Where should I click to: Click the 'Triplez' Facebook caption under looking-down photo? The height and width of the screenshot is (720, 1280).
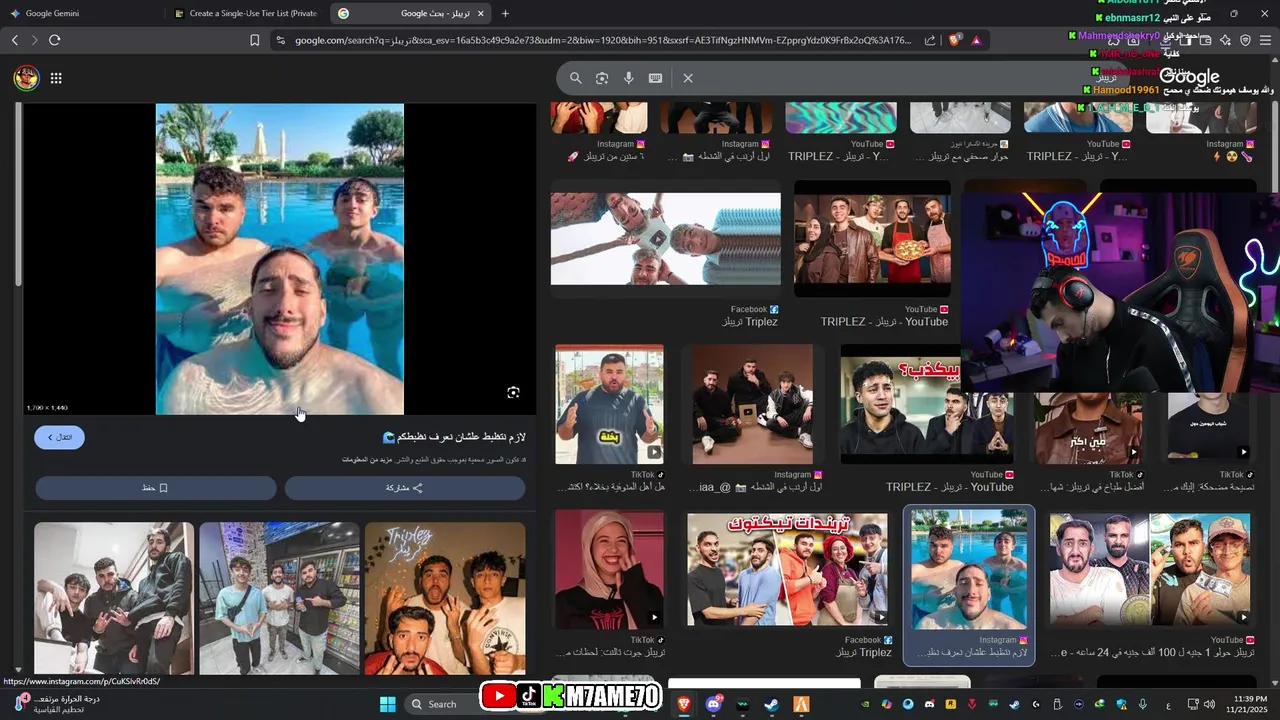tap(750, 322)
